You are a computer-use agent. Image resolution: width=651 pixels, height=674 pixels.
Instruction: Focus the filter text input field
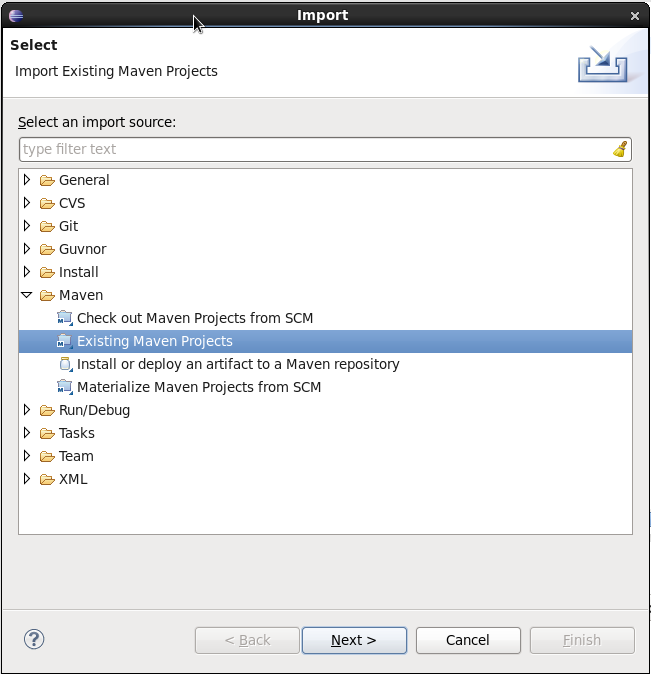tap(310, 149)
